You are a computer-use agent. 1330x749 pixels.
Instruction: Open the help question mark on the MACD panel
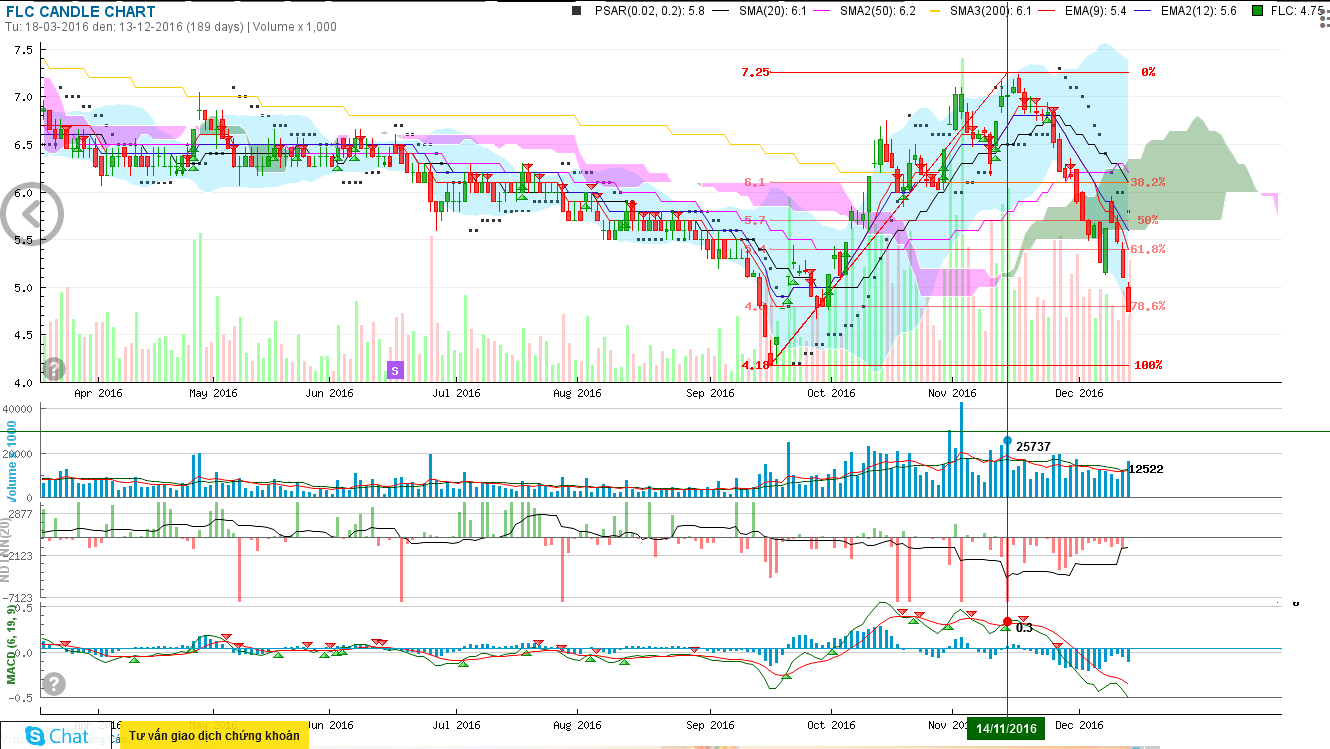54,684
